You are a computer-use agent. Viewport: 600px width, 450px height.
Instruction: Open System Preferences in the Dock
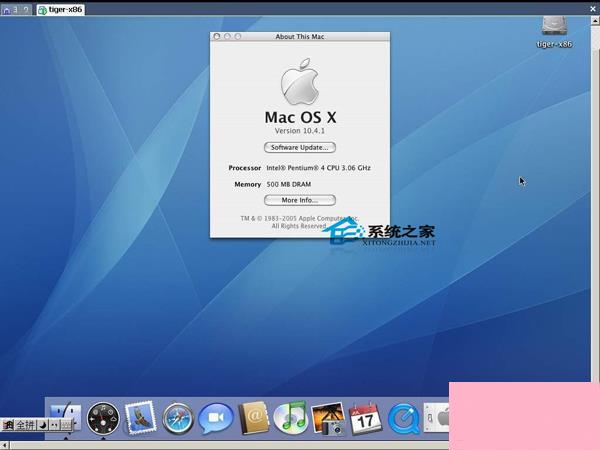coord(437,417)
